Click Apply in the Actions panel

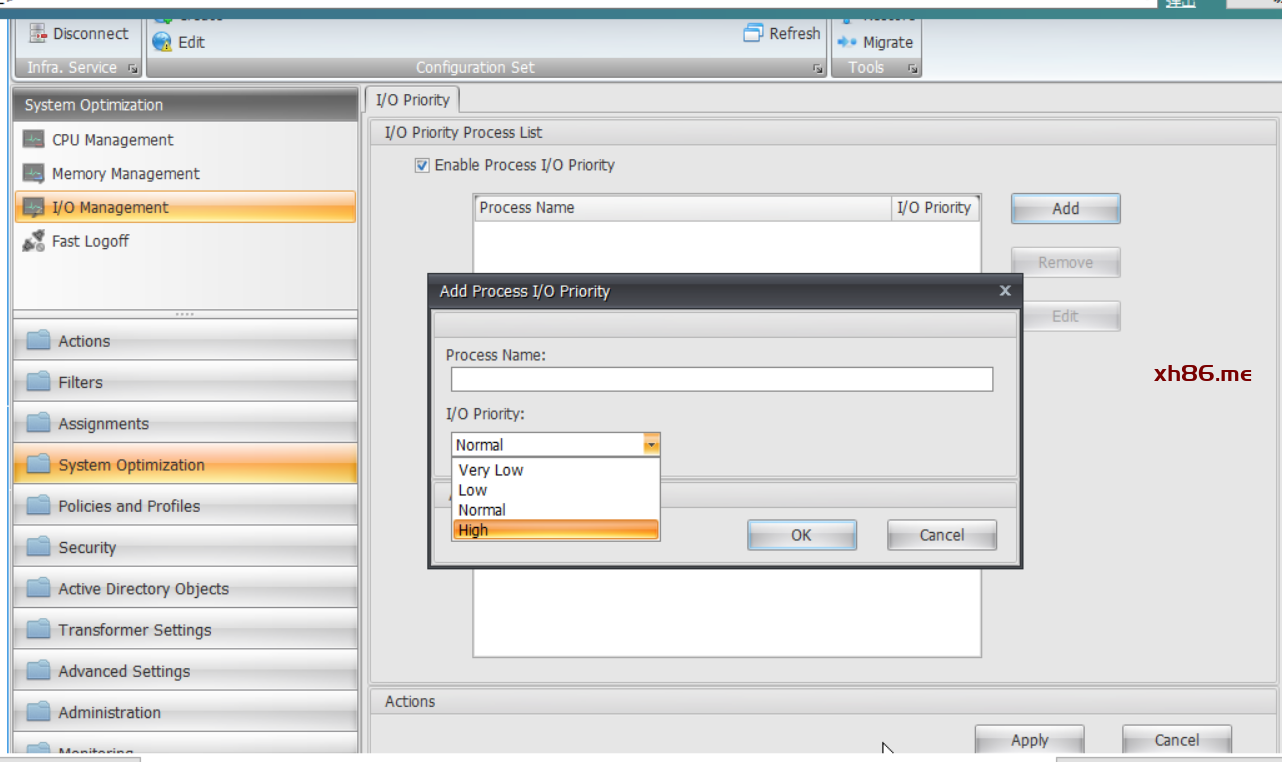(x=1029, y=740)
